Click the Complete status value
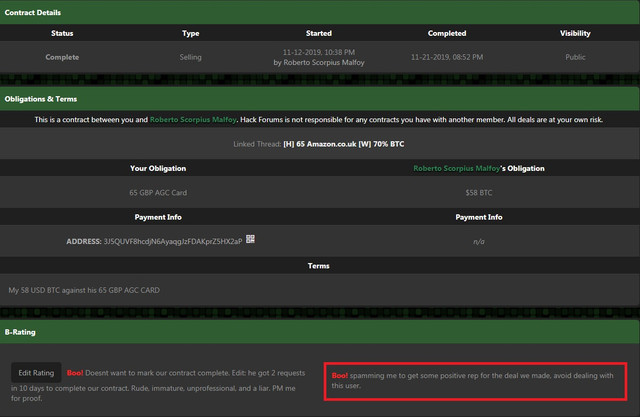Viewport: 640px width, 417px height. tap(62, 57)
